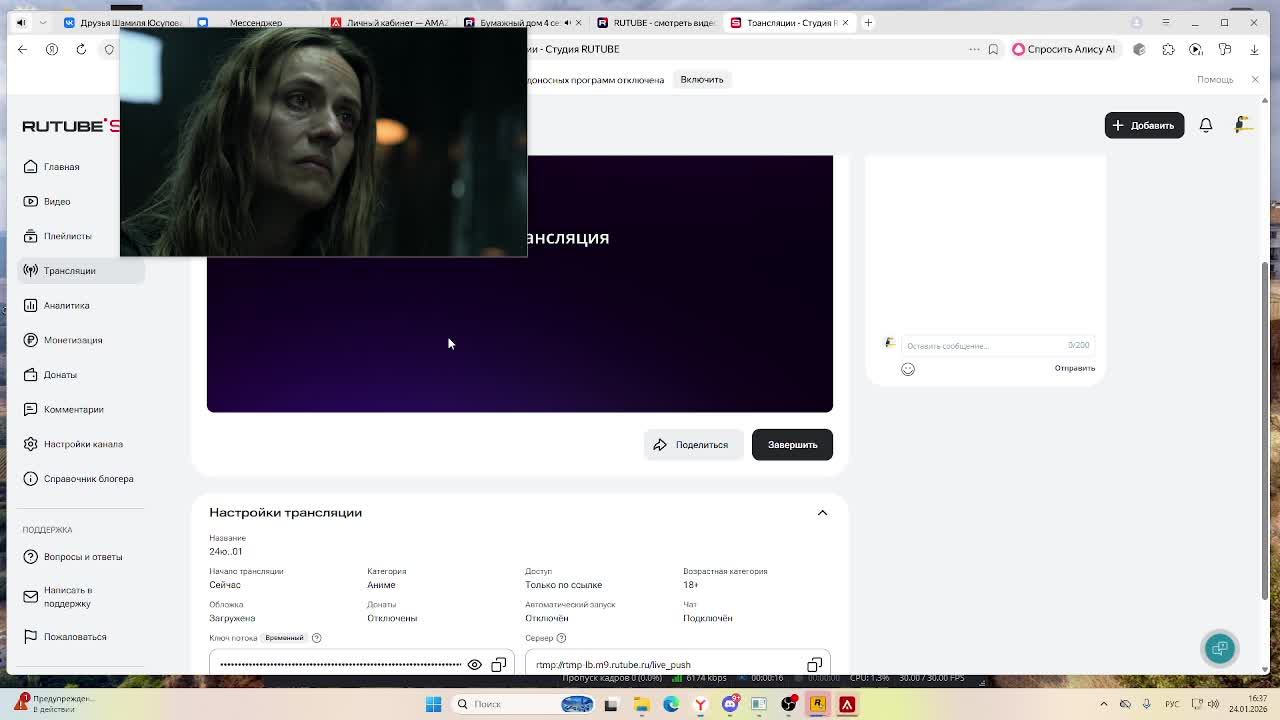Viewport: 1280px width, 720px height.
Task: Click the Донаты heart icon
Action: [31, 375]
